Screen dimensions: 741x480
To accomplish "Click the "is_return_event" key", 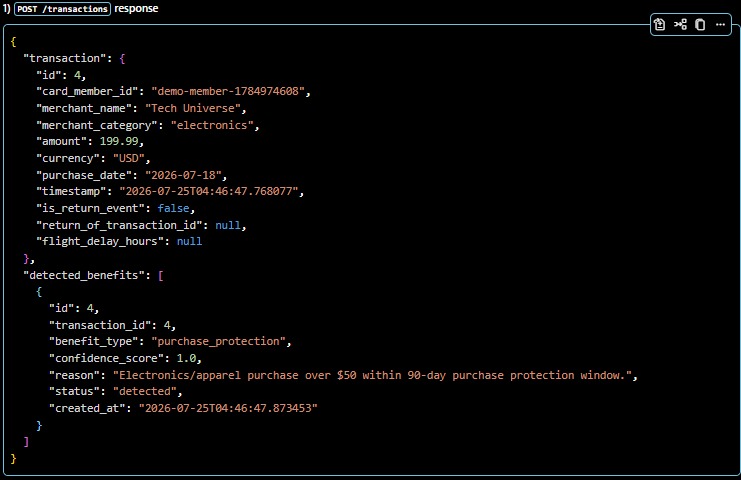I will pyautogui.click(x=90, y=208).
